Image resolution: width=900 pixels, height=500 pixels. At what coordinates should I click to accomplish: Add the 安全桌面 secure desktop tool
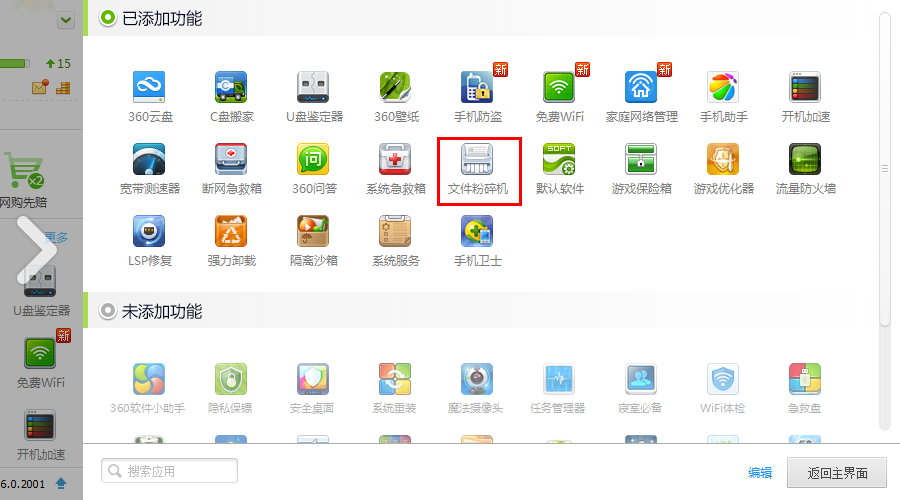tap(312, 389)
